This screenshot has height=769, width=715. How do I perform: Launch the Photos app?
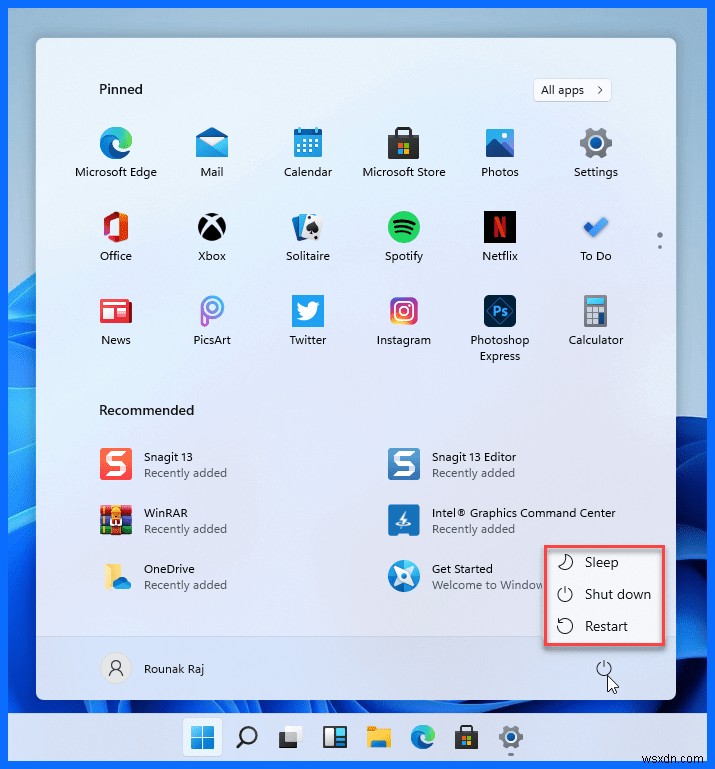pos(500,153)
